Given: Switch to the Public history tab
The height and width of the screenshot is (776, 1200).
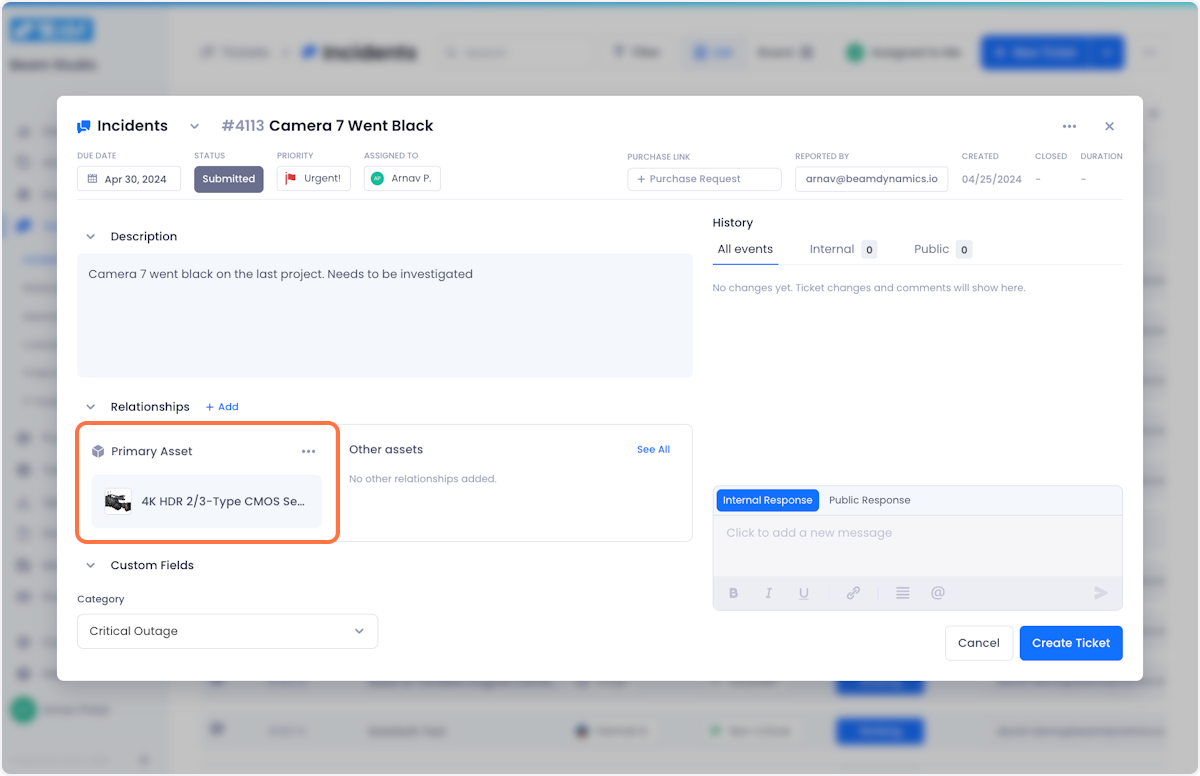Looking at the screenshot, I should click(x=942, y=249).
